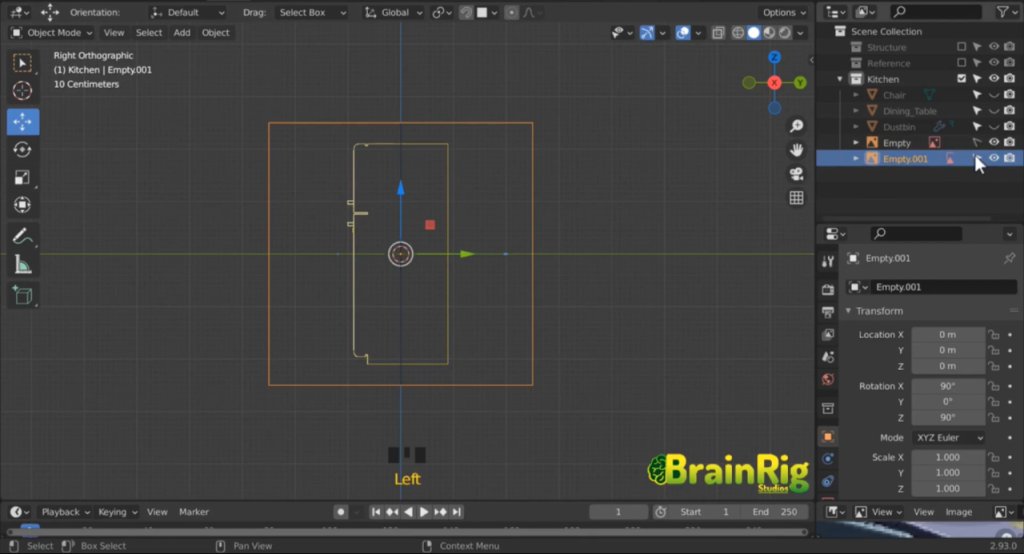Open the Object menu
Image resolution: width=1024 pixels, height=554 pixels.
(216, 33)
